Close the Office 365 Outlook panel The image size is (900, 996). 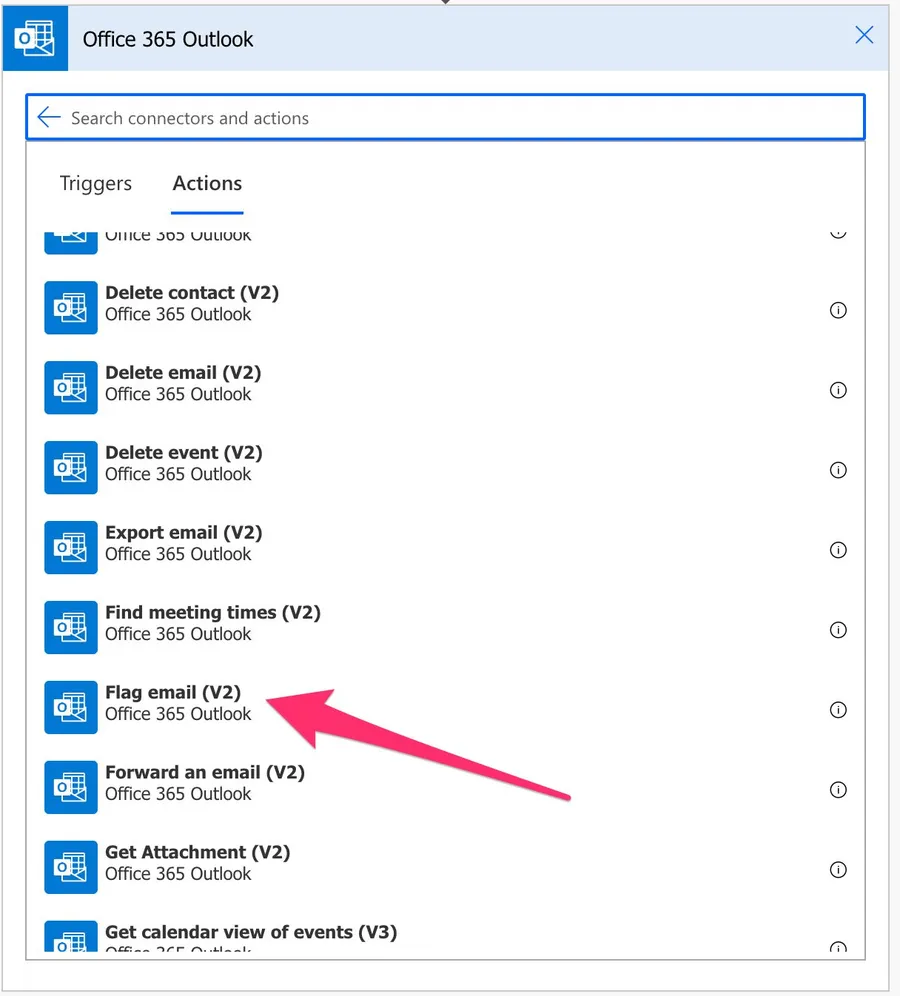click(x=864, y=36)
